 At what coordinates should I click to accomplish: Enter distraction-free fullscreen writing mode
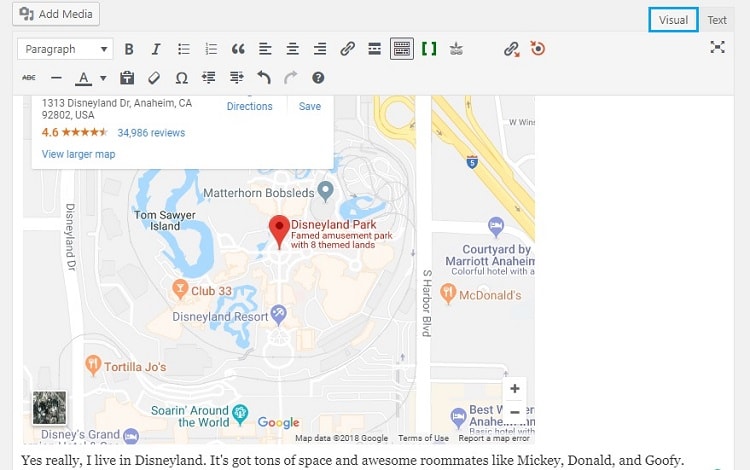click(x=717, y=47)
